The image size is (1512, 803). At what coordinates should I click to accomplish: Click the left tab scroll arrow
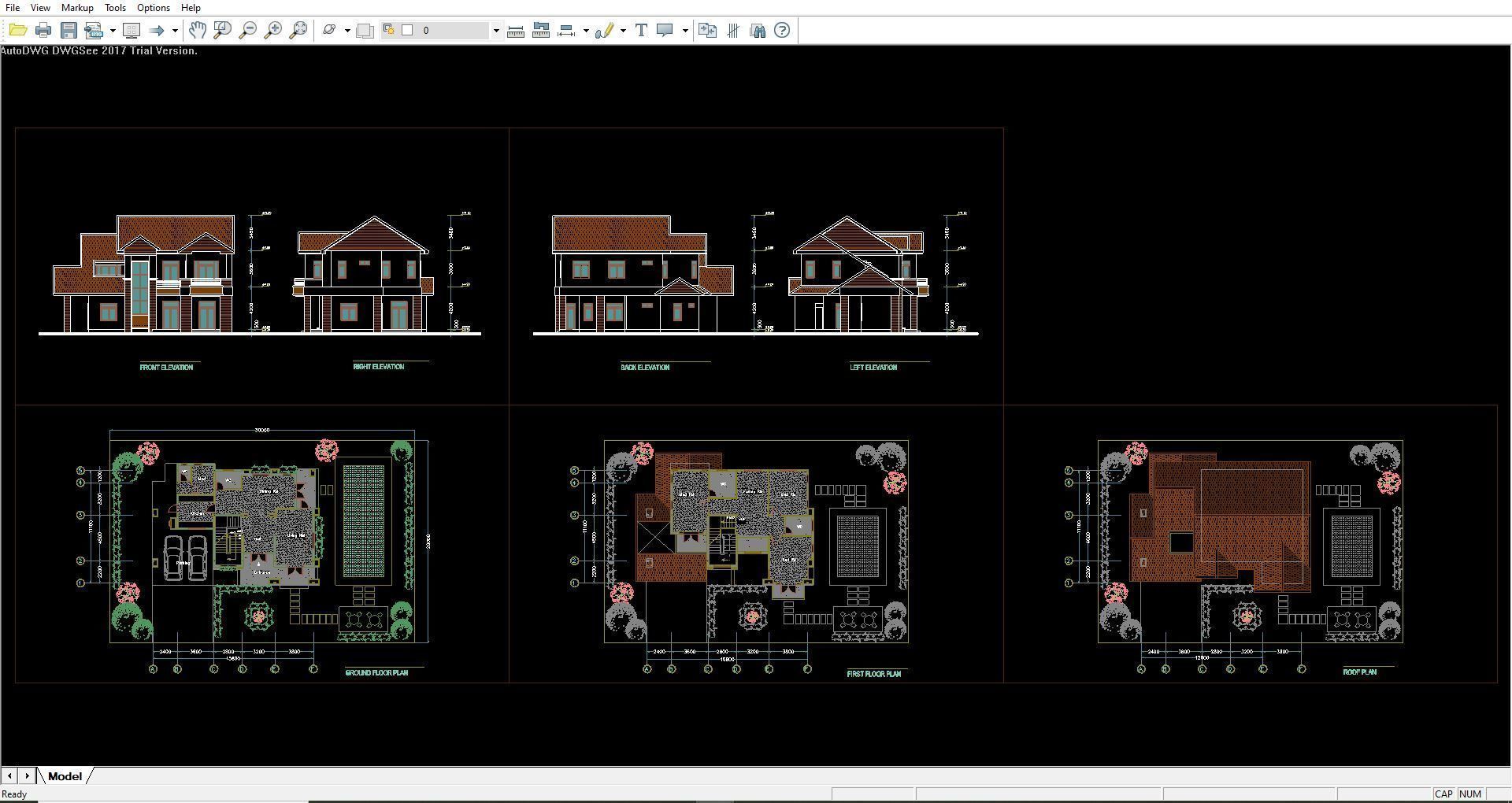point(9,776)
